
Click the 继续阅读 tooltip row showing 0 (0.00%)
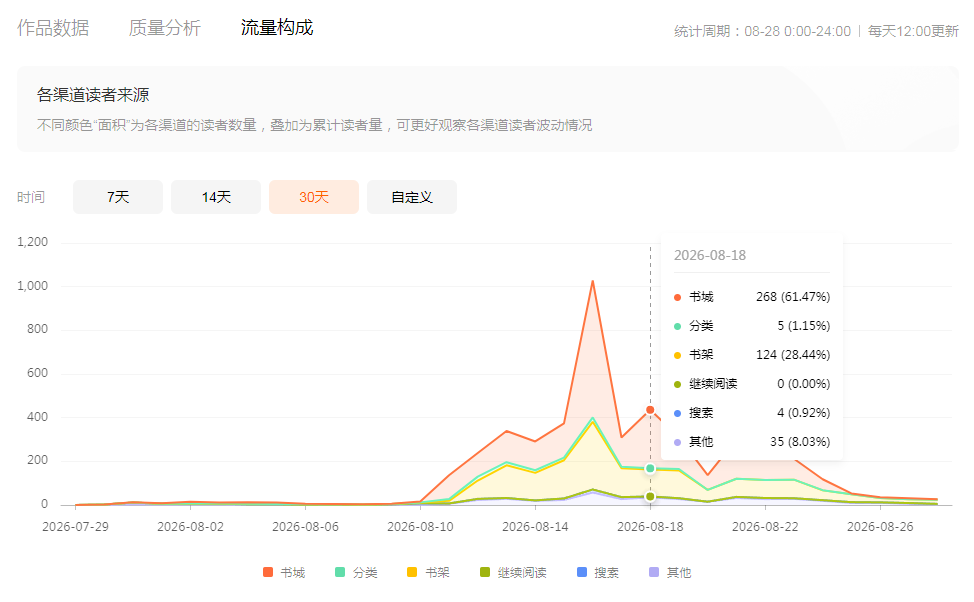(x=752, y=384)
